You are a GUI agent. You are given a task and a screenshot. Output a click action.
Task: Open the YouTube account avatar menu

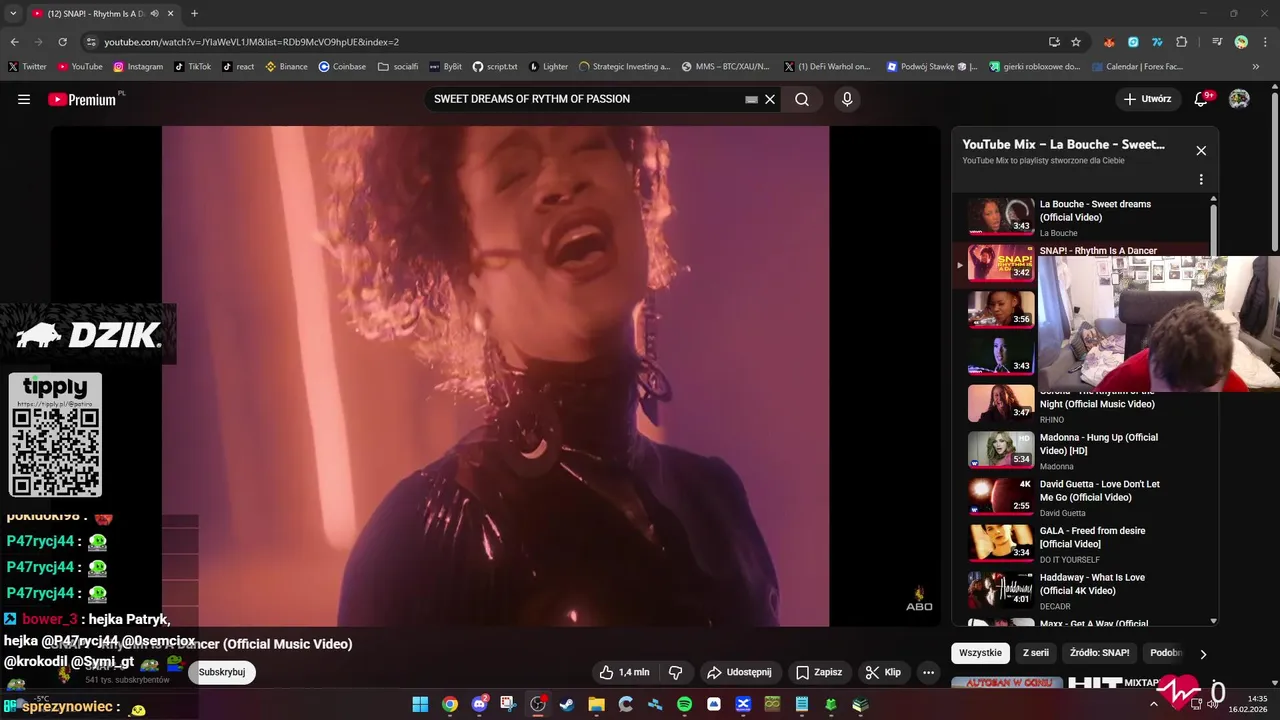click(x=1239, y=99)
